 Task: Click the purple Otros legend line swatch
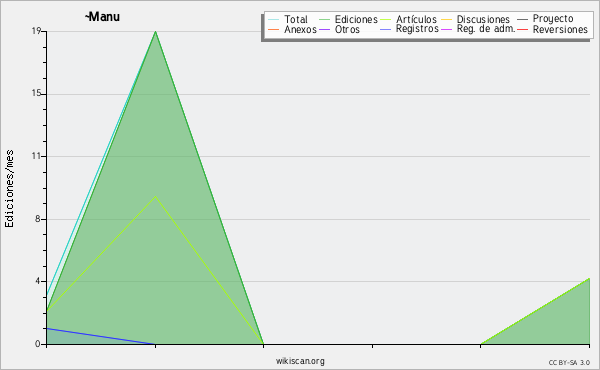pos(324,29)
